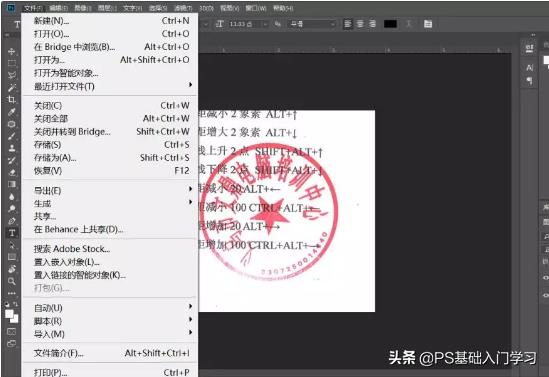Click the left align text icon
This screenshot has height=377, width=549.
pyautogui.click(x=348, y=24)
